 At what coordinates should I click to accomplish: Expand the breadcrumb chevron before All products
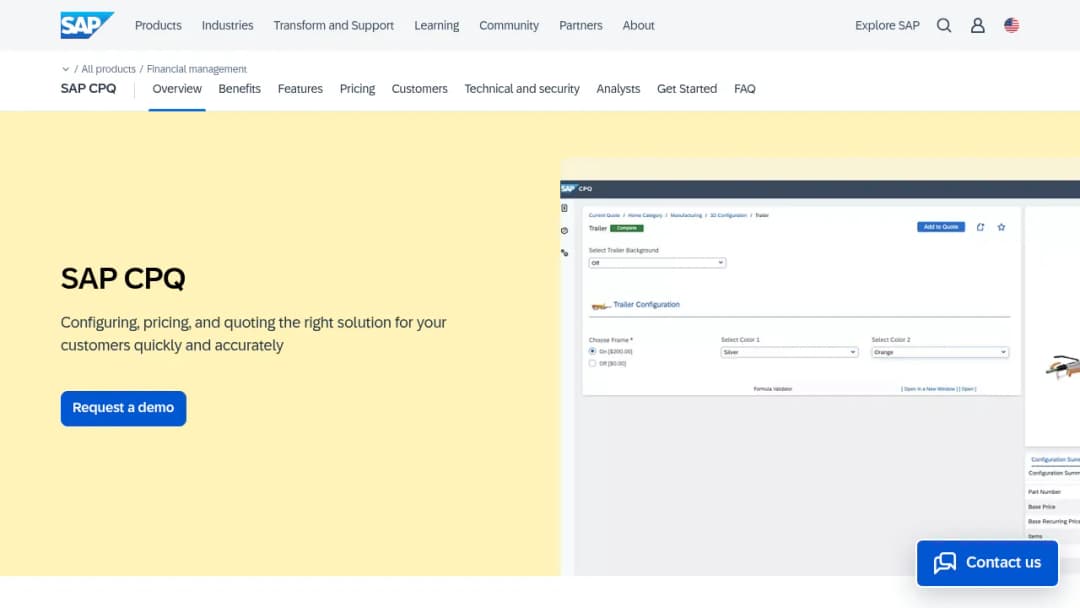(65, 69)
